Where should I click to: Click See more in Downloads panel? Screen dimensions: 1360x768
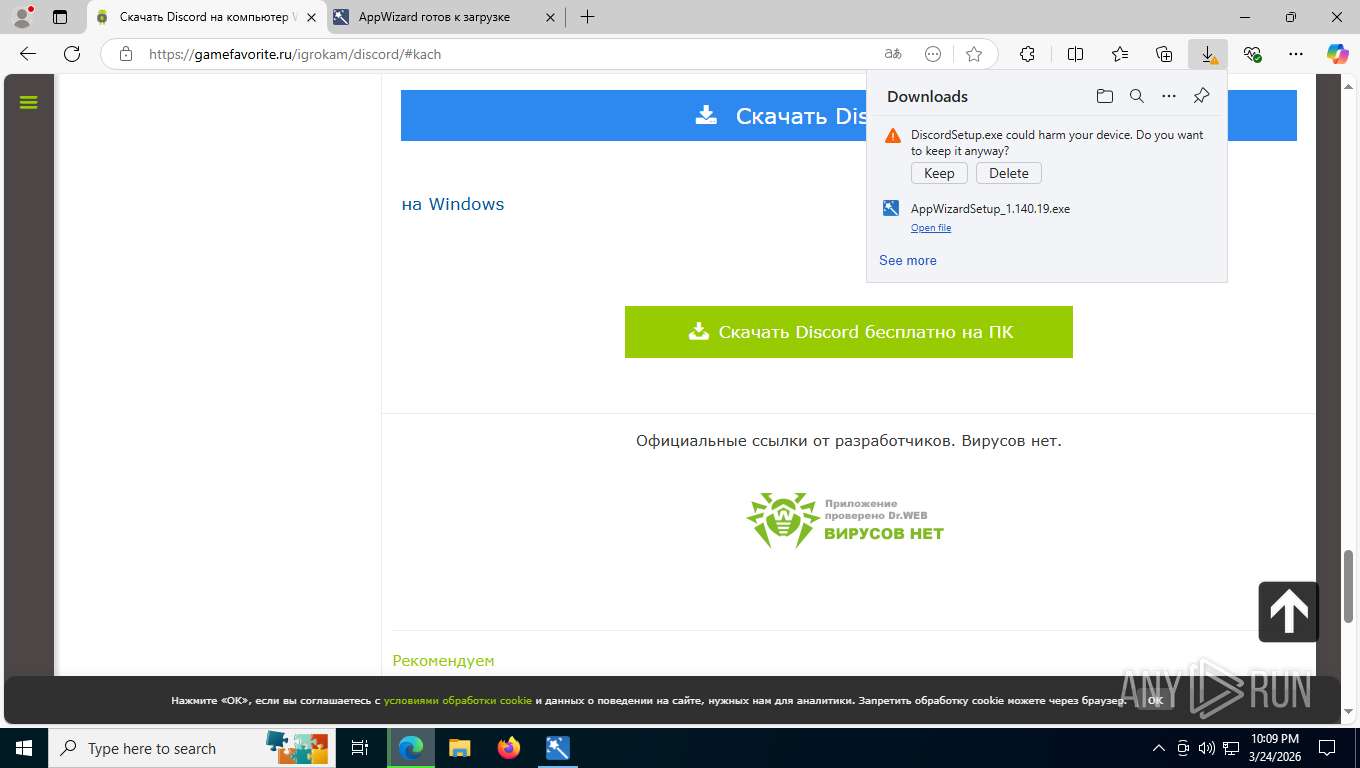tap(908, 260)
